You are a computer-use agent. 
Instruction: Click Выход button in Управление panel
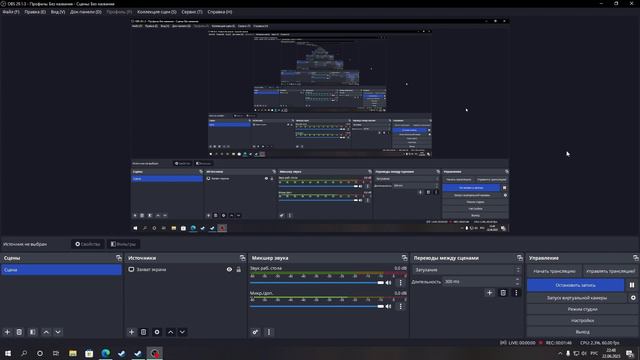pos(582,332)
